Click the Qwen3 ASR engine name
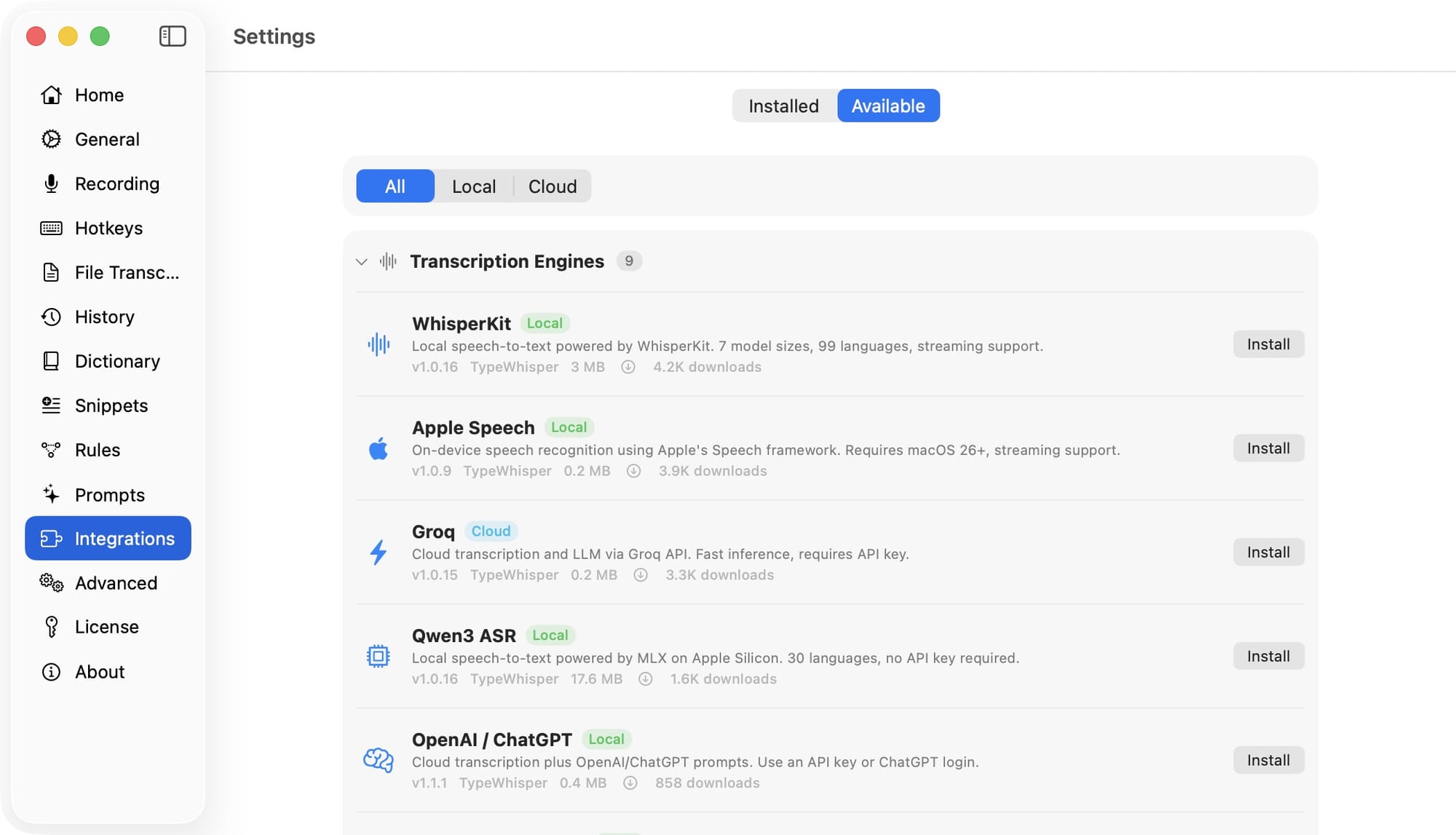 pos(464,636)
